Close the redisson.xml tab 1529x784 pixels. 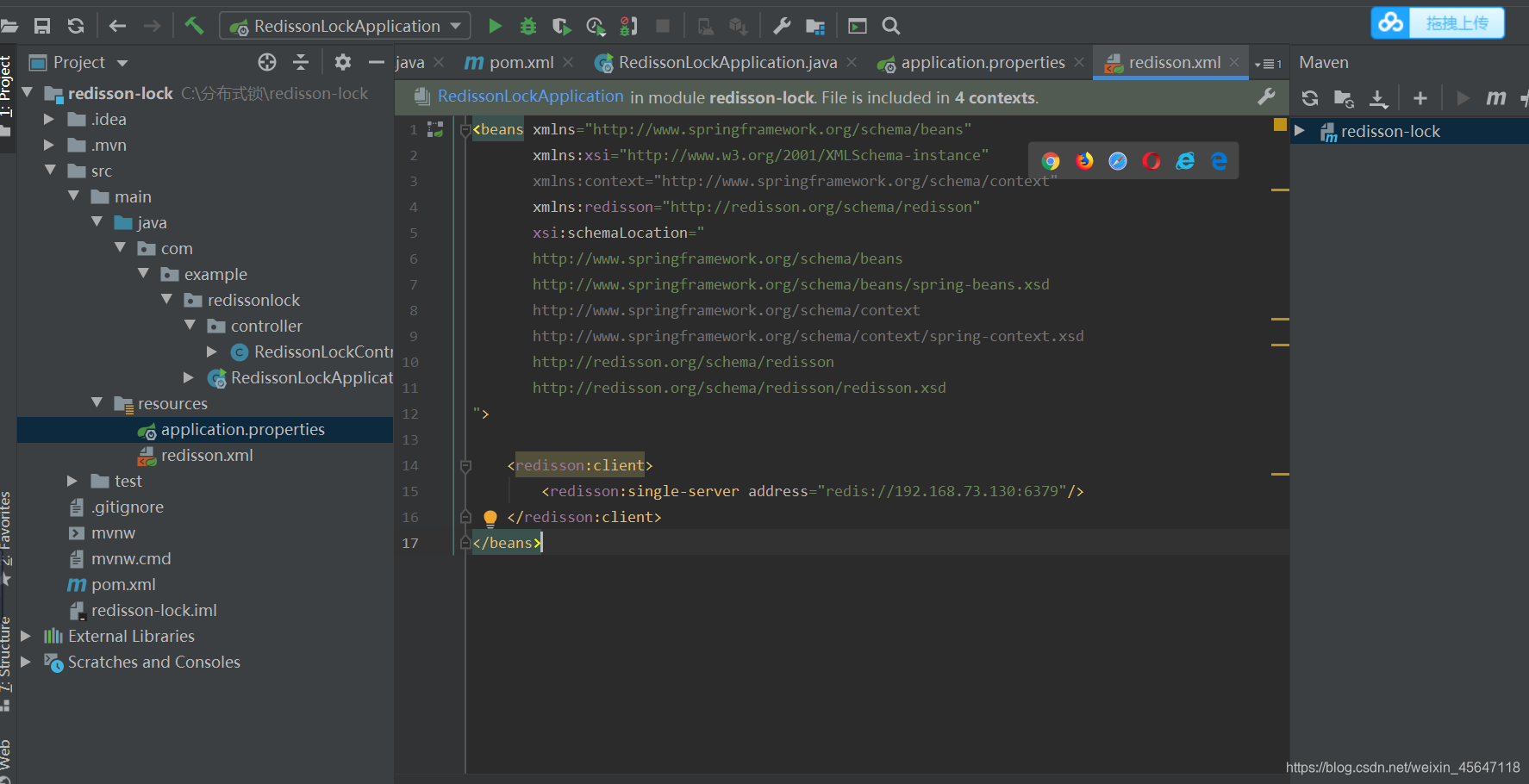(x=1234, y=62)
